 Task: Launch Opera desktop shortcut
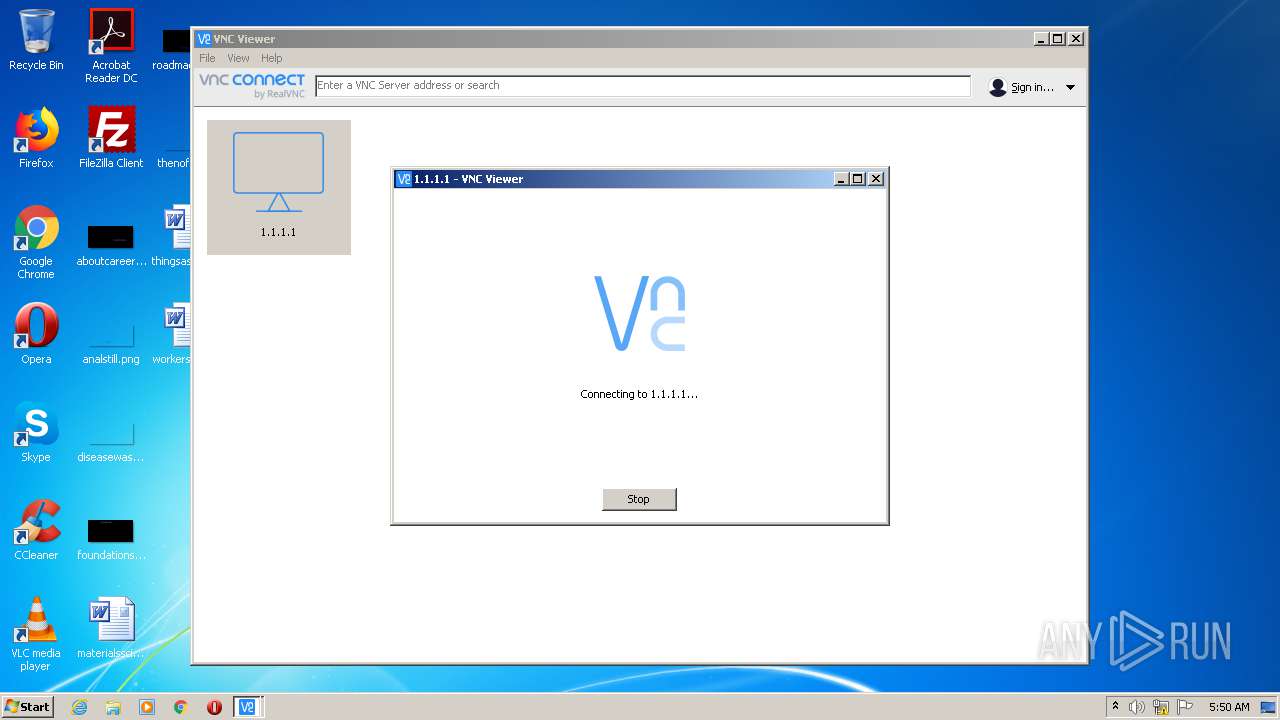point(36,334)
